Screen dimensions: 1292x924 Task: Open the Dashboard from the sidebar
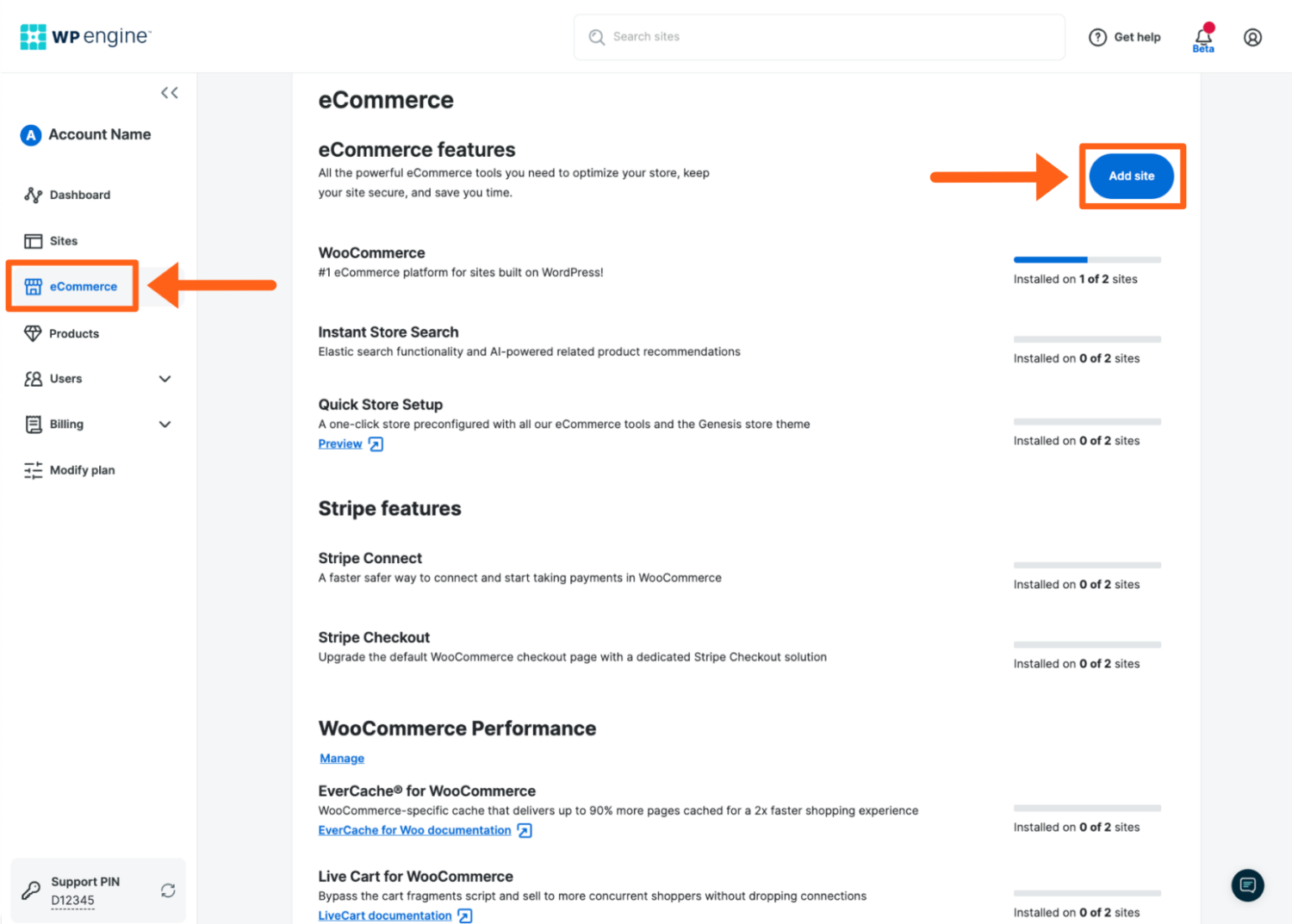79,195
